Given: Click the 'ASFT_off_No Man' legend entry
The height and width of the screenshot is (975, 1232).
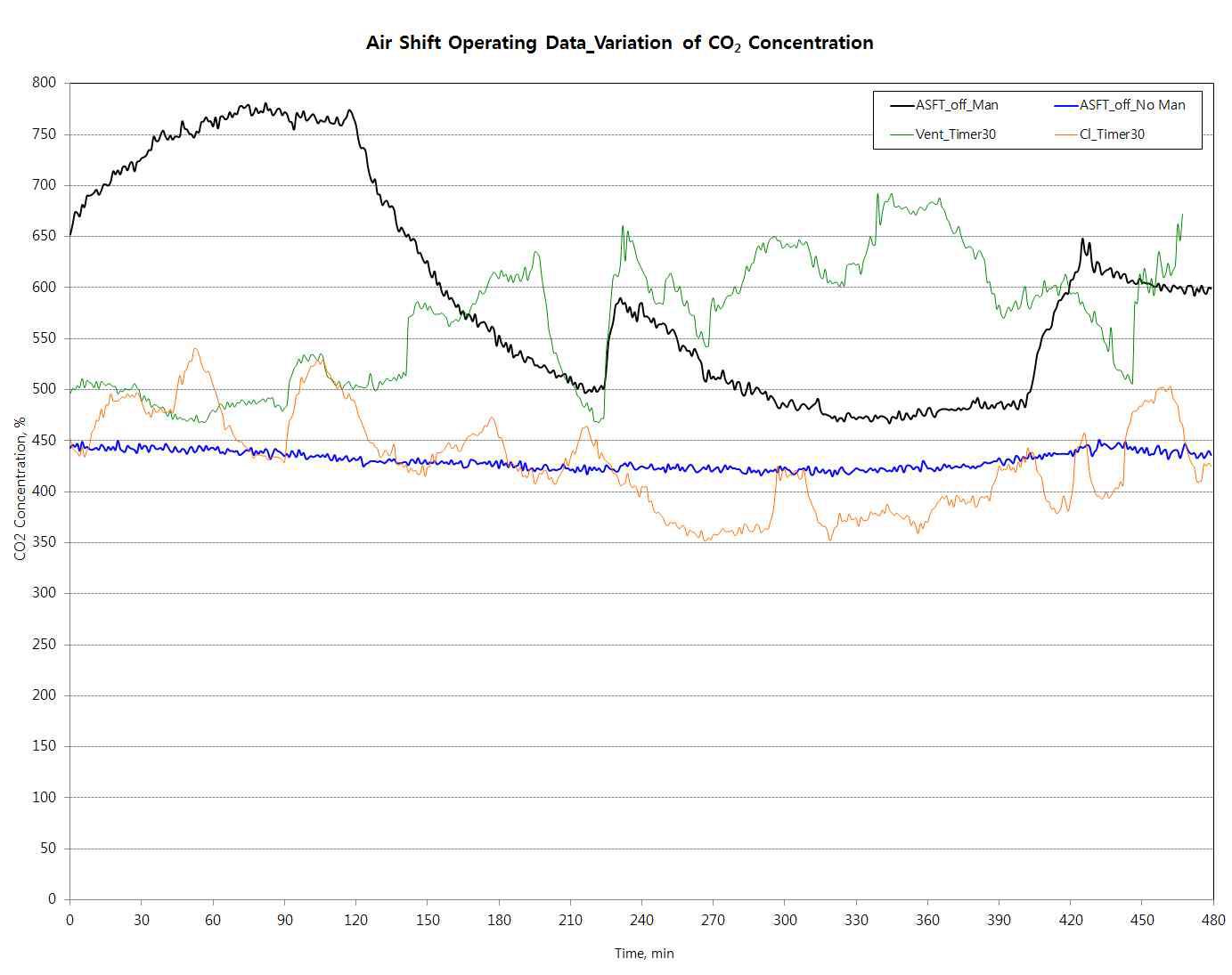Looking at the screenshot, I should pos(1120,105).
